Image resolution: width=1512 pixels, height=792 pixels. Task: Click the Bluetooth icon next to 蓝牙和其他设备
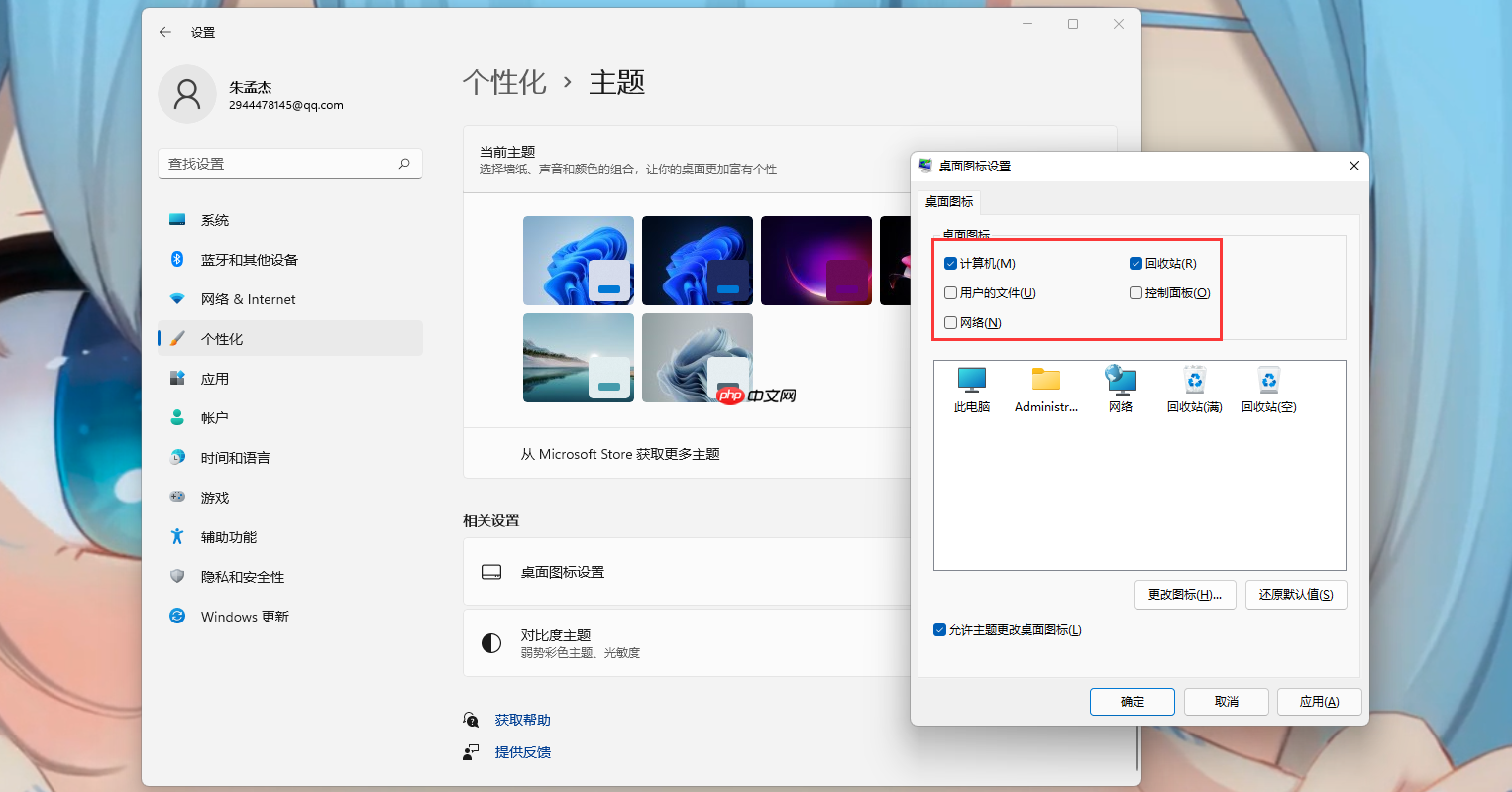click(177, 259)
